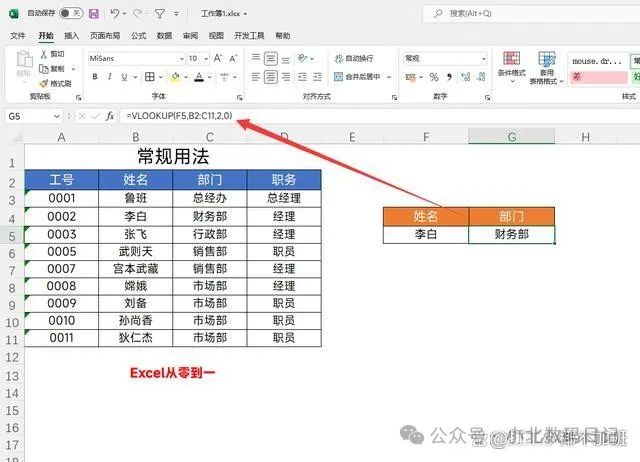Open the font size 10 dropdown
The image size is (640, 462).
206,59
